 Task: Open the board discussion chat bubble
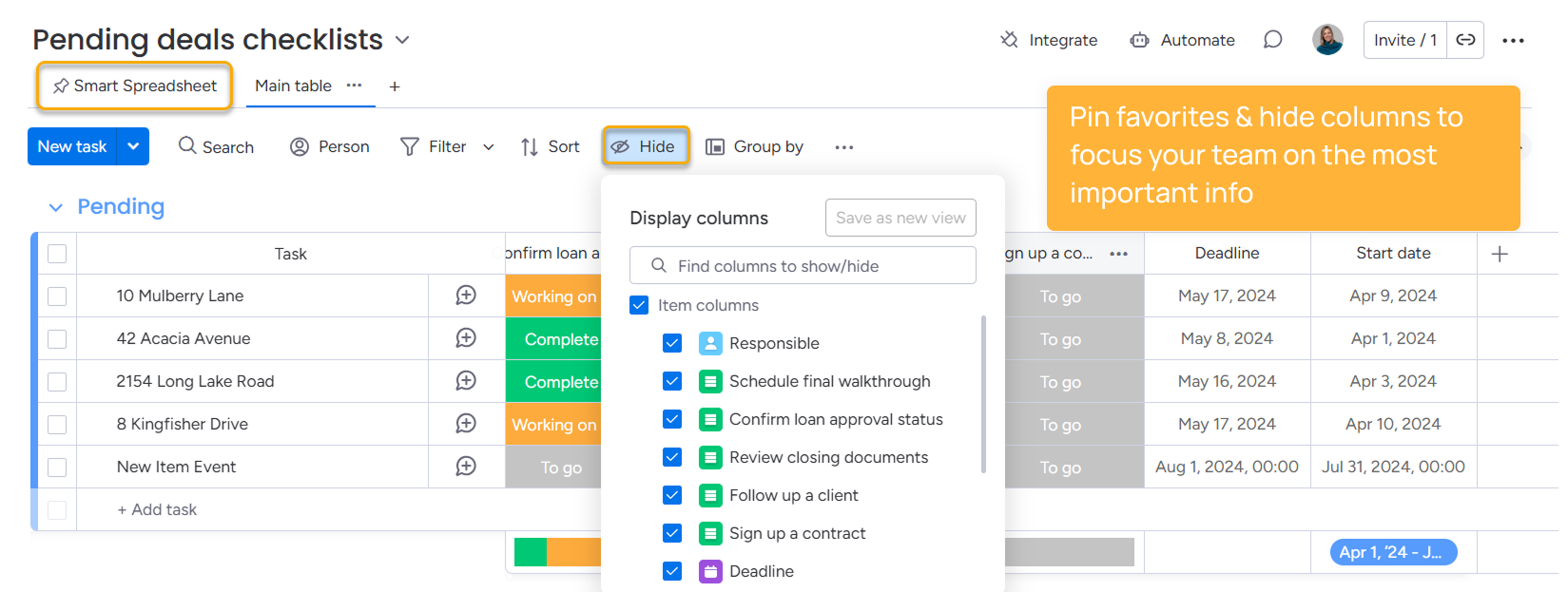(x=1272, y=40)
